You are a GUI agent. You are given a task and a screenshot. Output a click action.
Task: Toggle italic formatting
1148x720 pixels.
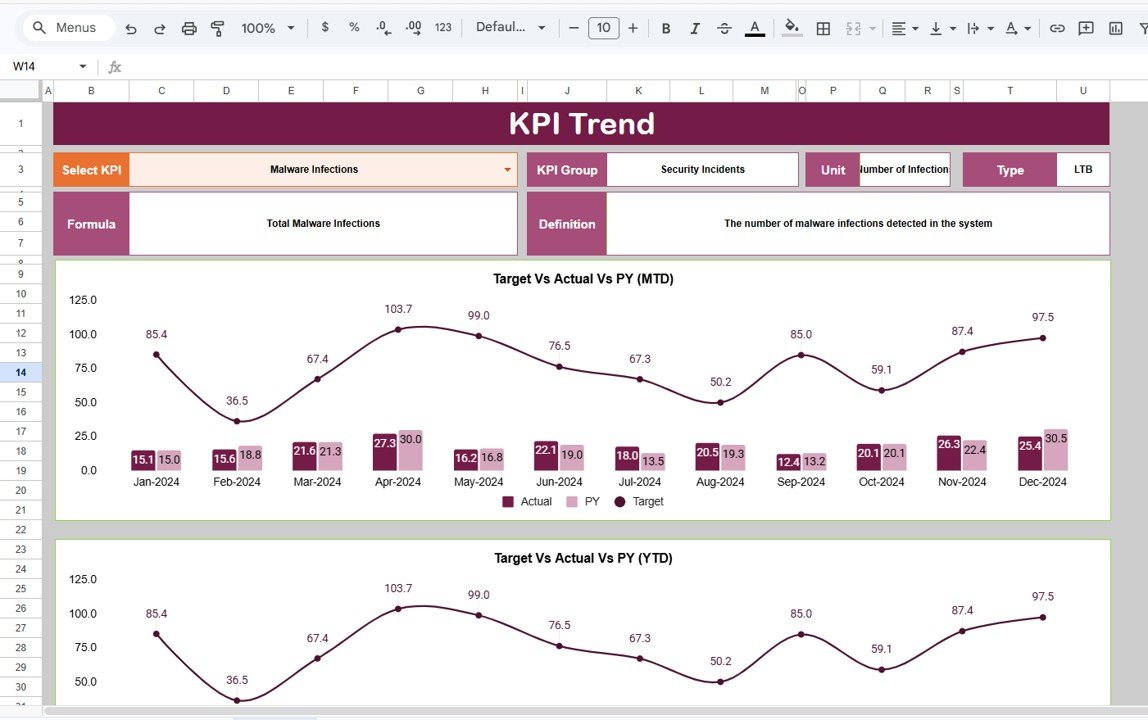coord(695,28)
